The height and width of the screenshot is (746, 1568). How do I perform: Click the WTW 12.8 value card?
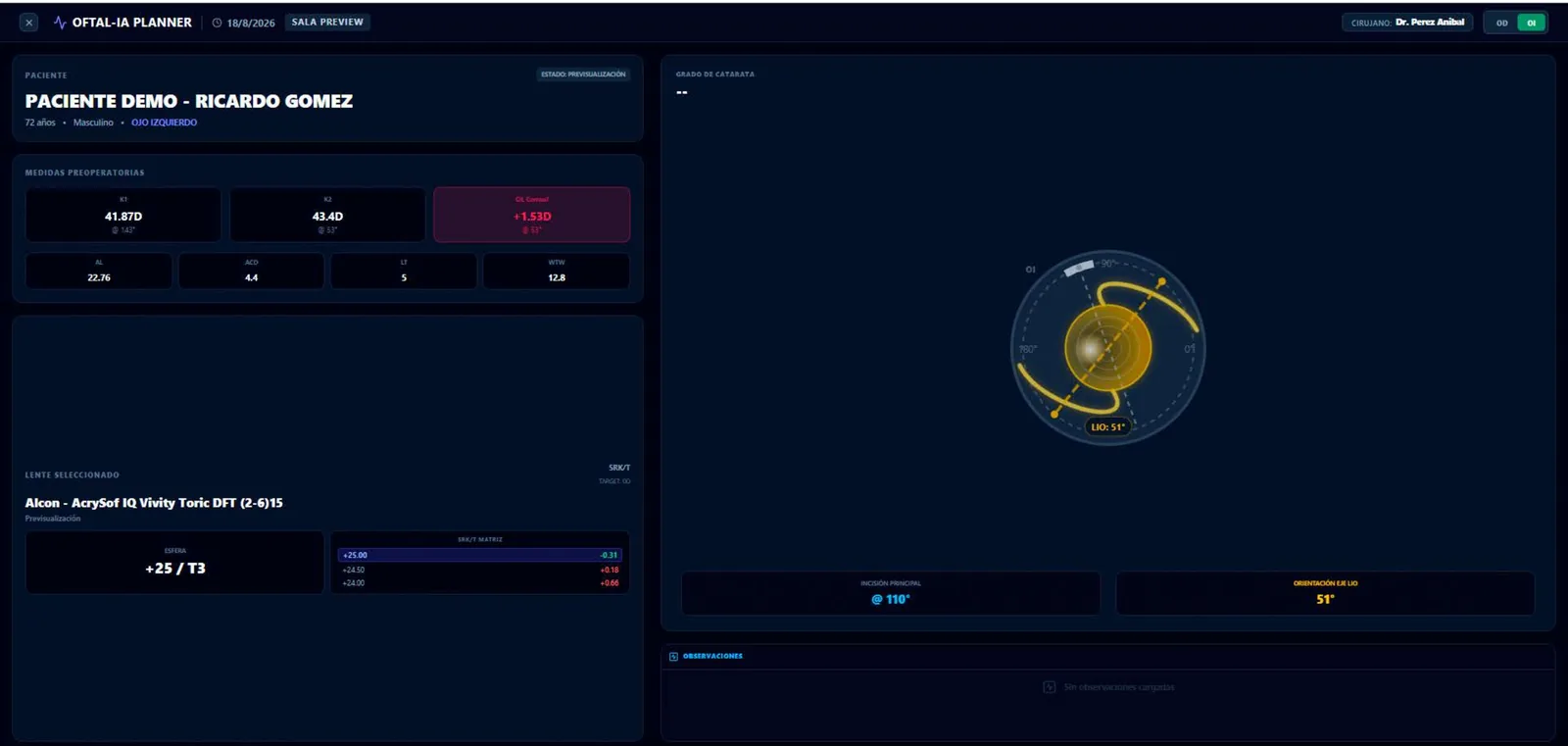tap(557, 272)
